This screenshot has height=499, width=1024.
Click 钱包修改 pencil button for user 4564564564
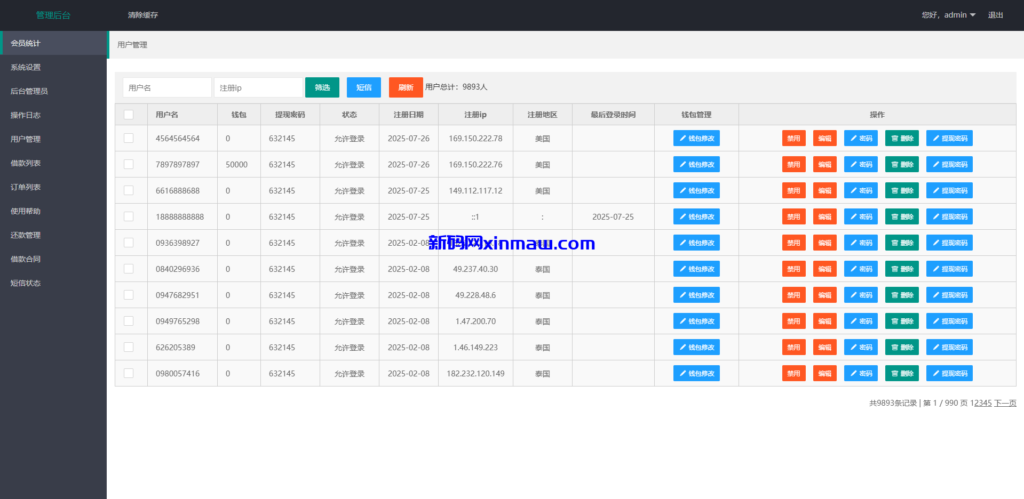click(x=696, y=138)
